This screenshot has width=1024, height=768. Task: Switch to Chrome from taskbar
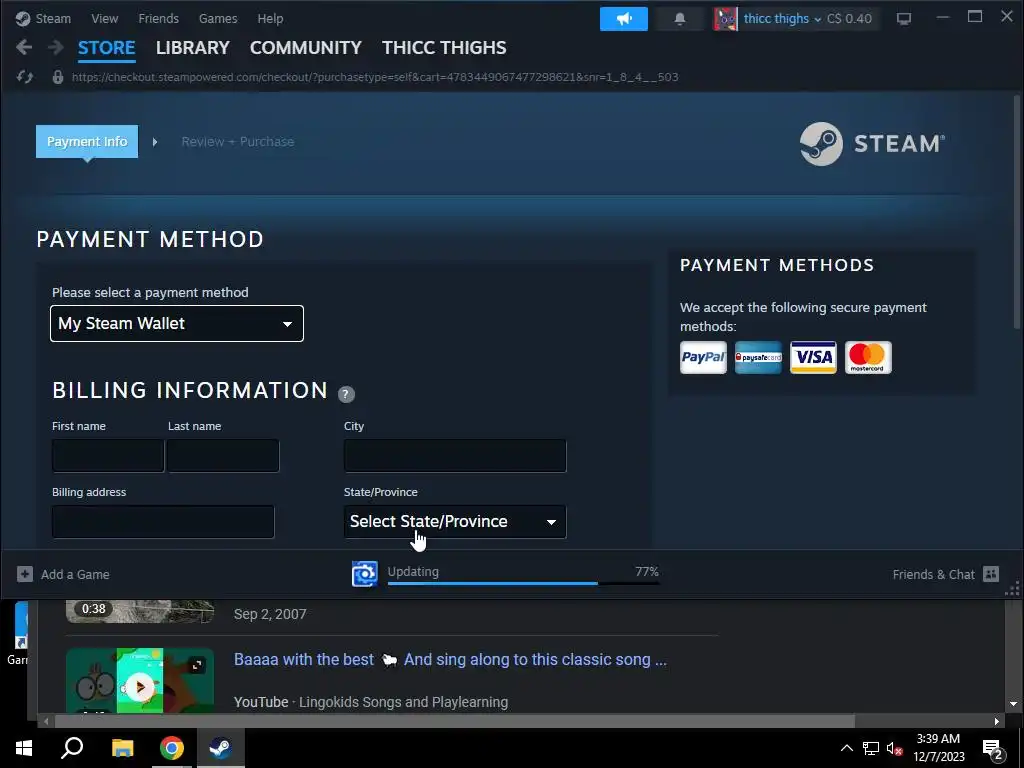pos(172,748)
